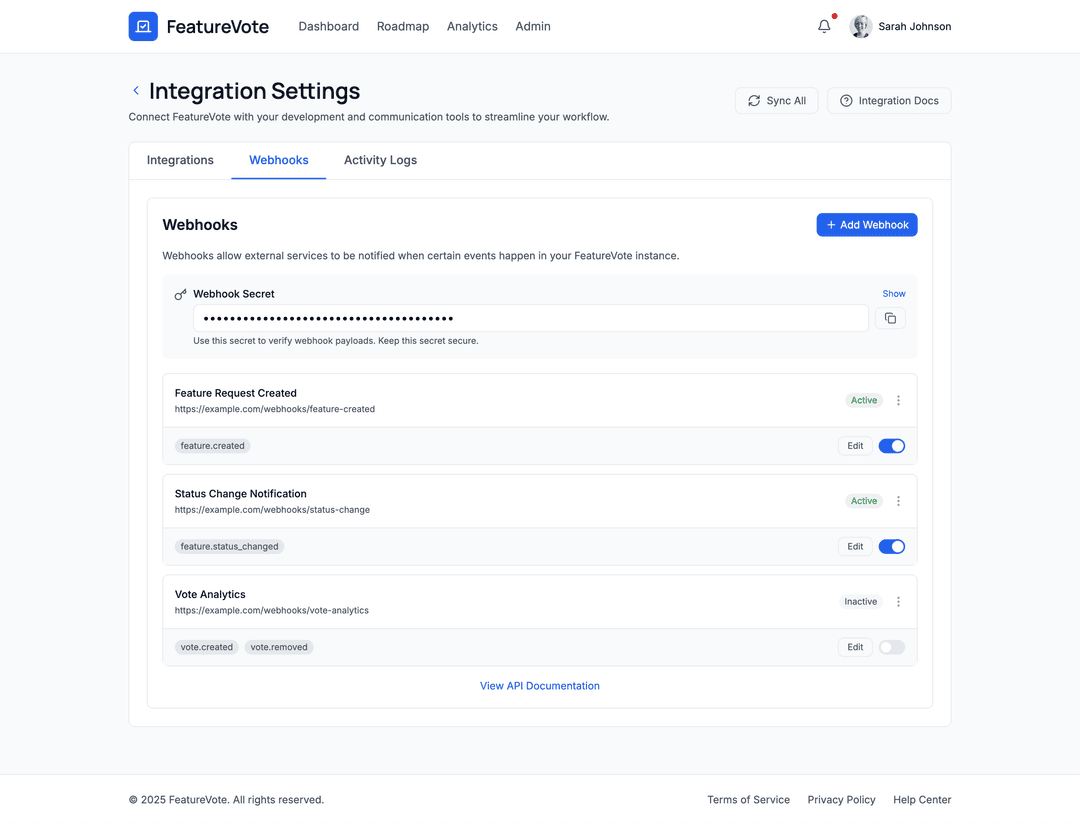The image size is (1080, 825).
Task: Open the Analytics menu item
Action: (x=472, y=27)
